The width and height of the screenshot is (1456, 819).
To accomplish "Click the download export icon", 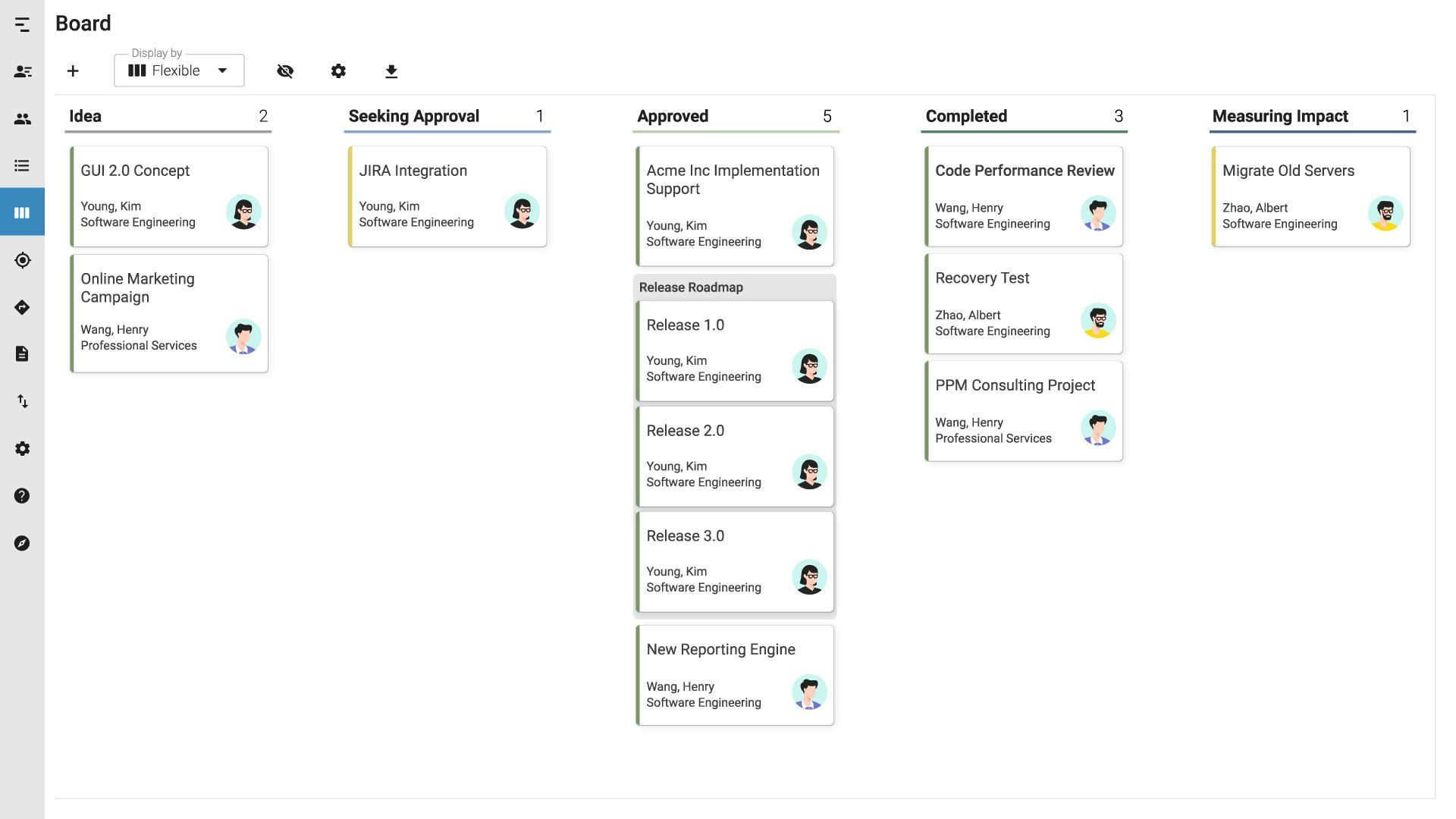I will 391,71.
